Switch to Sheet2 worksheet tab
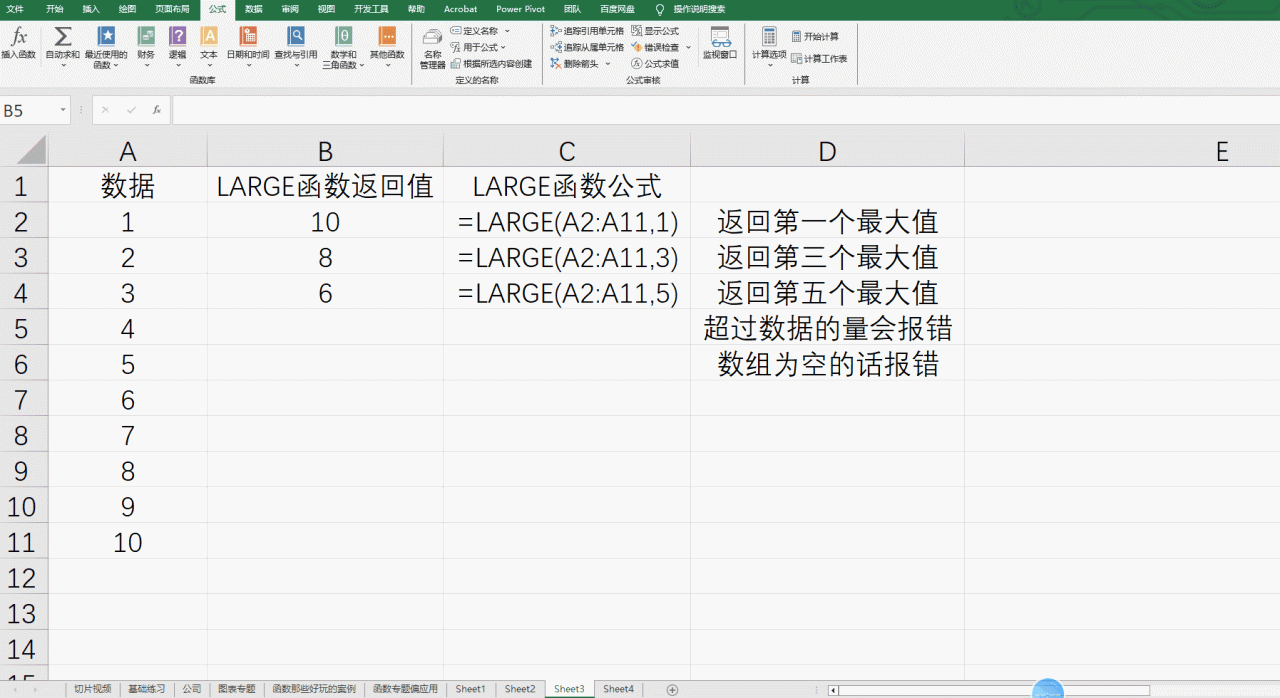 [520, 689]
